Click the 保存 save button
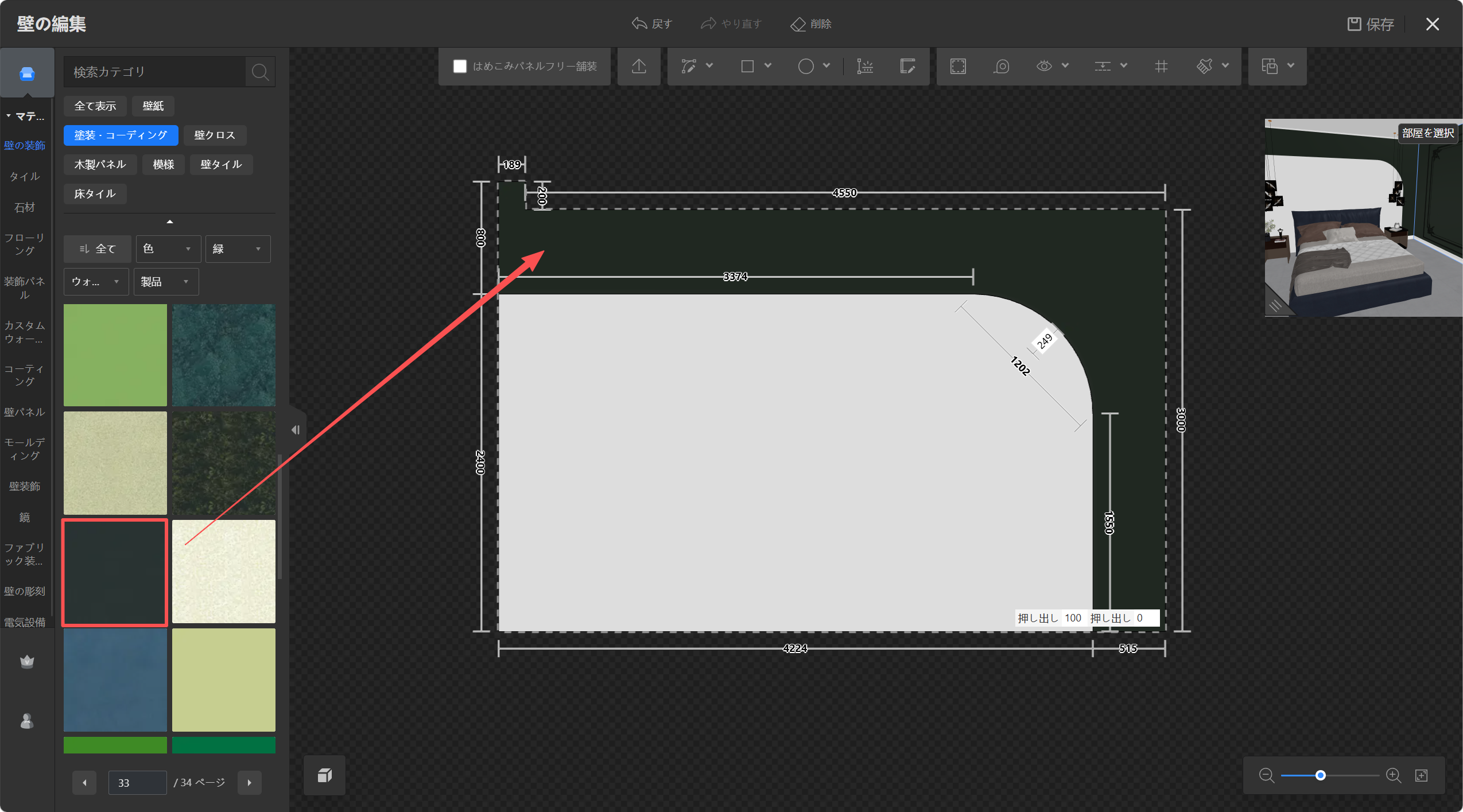Image resolution: width=1463 pixels, height=812 pixels. click(x=1371, y=24)
